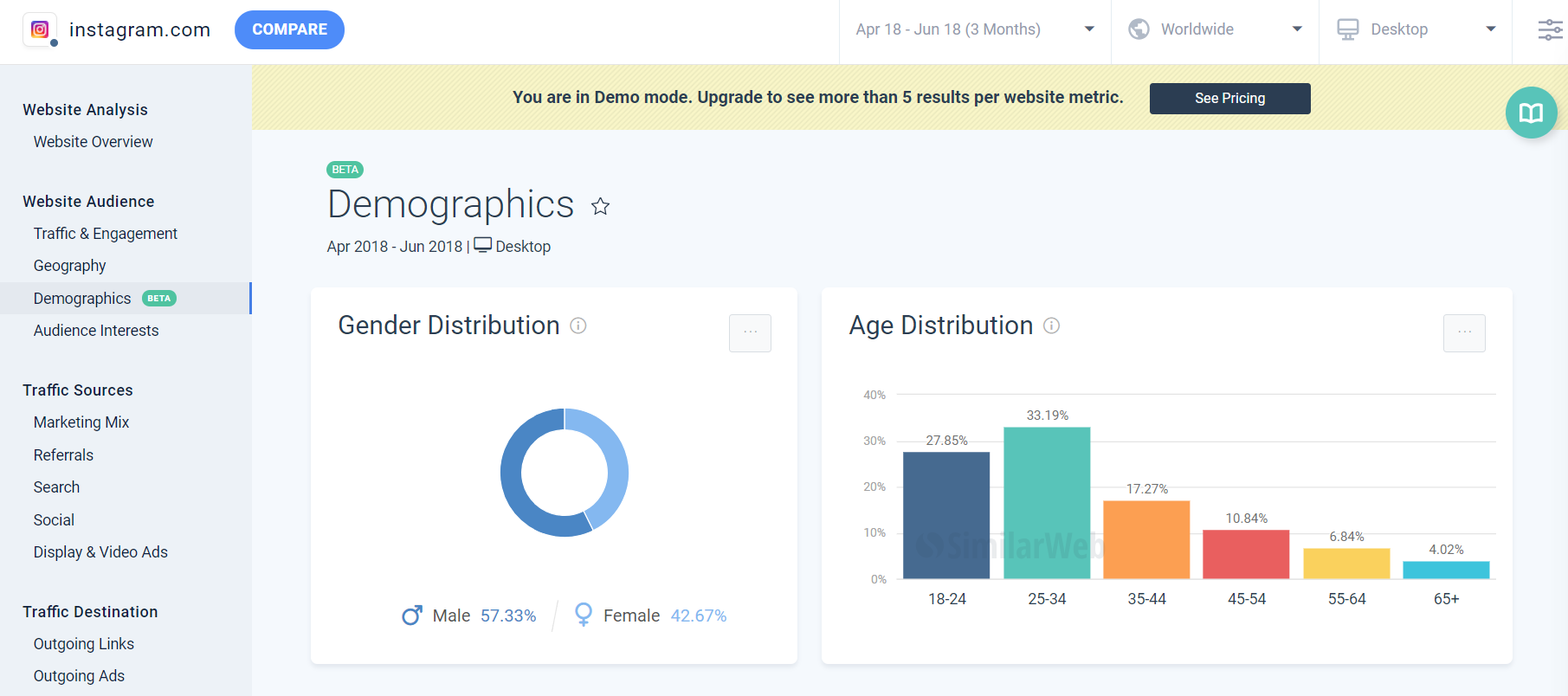This screenshot has width=1568, height=696.
Task: Click BETA badge in sidebar Demographics
Action: pos(159,298)
